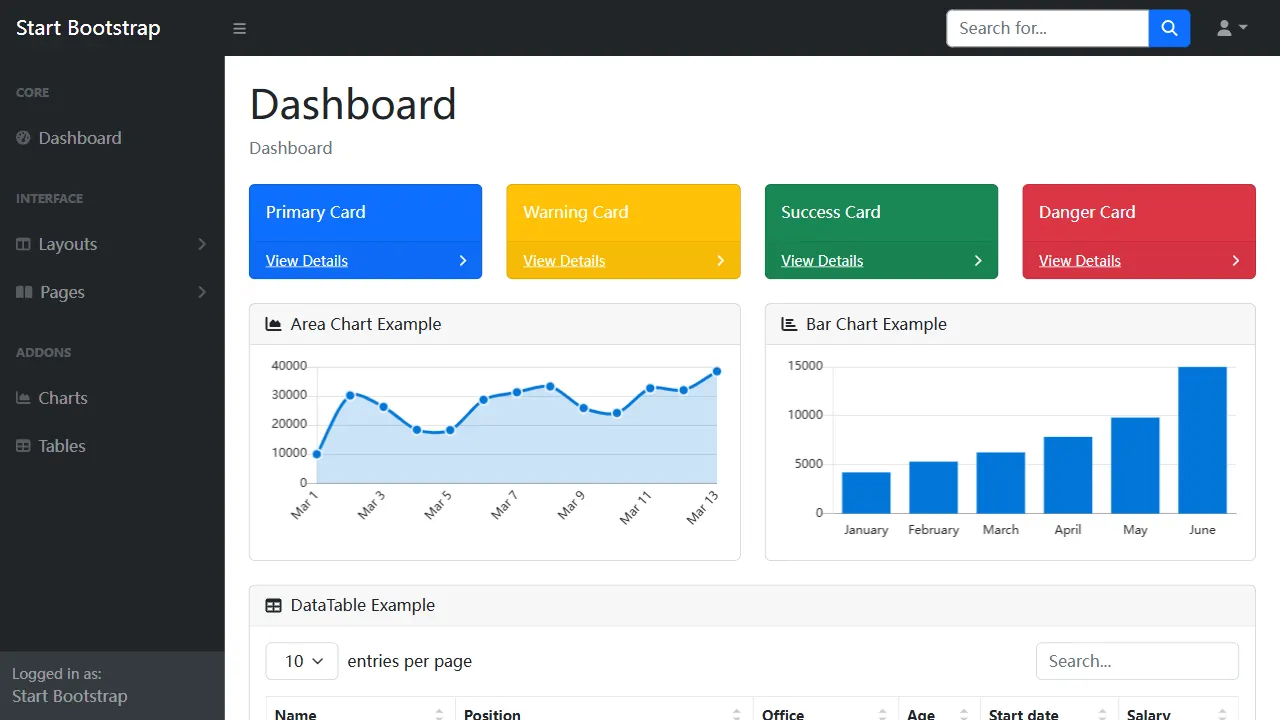Click the Charts area icon in sidebar
1280x720 pixels.
(x=23, y=398)
